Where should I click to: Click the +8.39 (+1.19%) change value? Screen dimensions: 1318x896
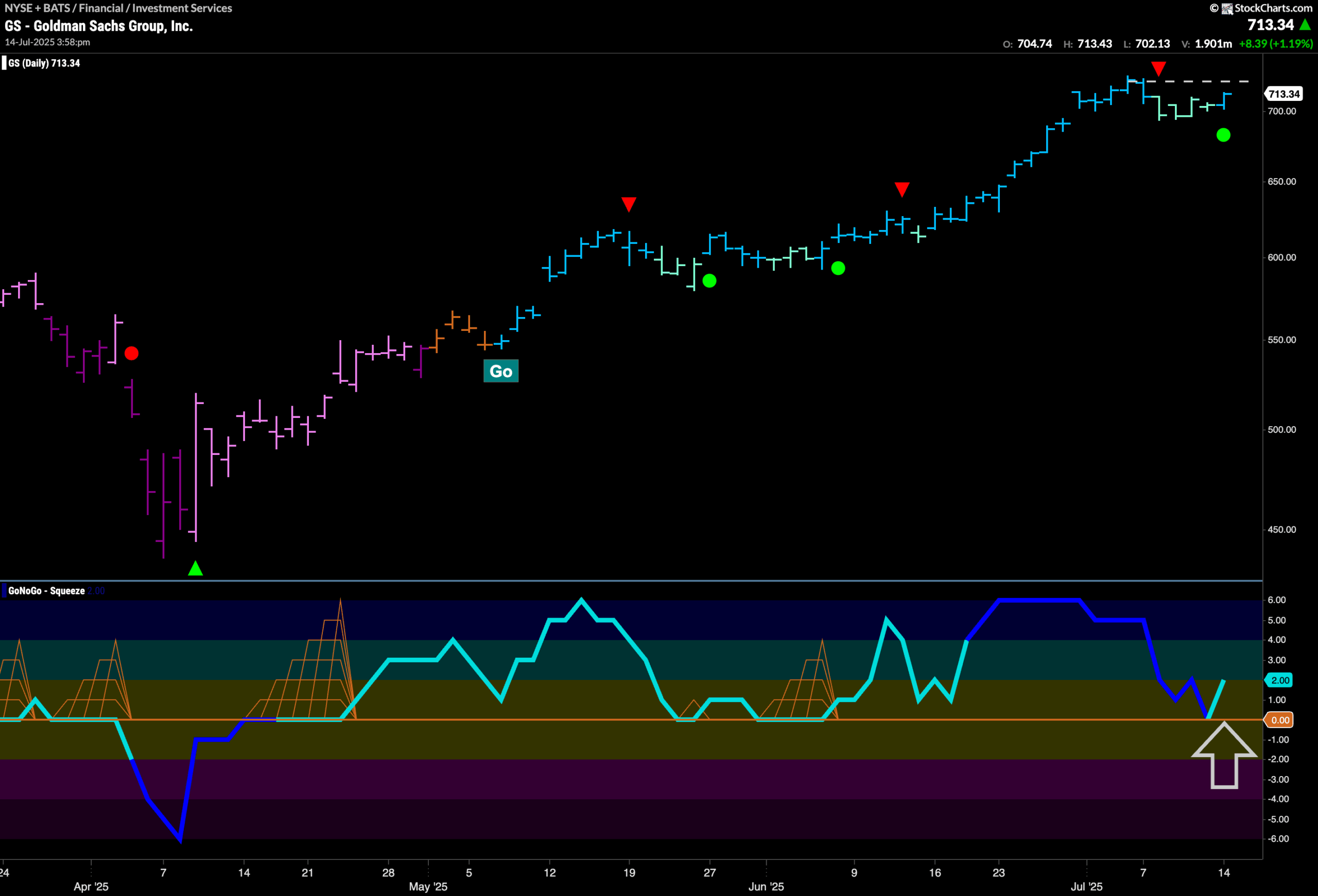pyautogui.click(x=1275, y=44)
